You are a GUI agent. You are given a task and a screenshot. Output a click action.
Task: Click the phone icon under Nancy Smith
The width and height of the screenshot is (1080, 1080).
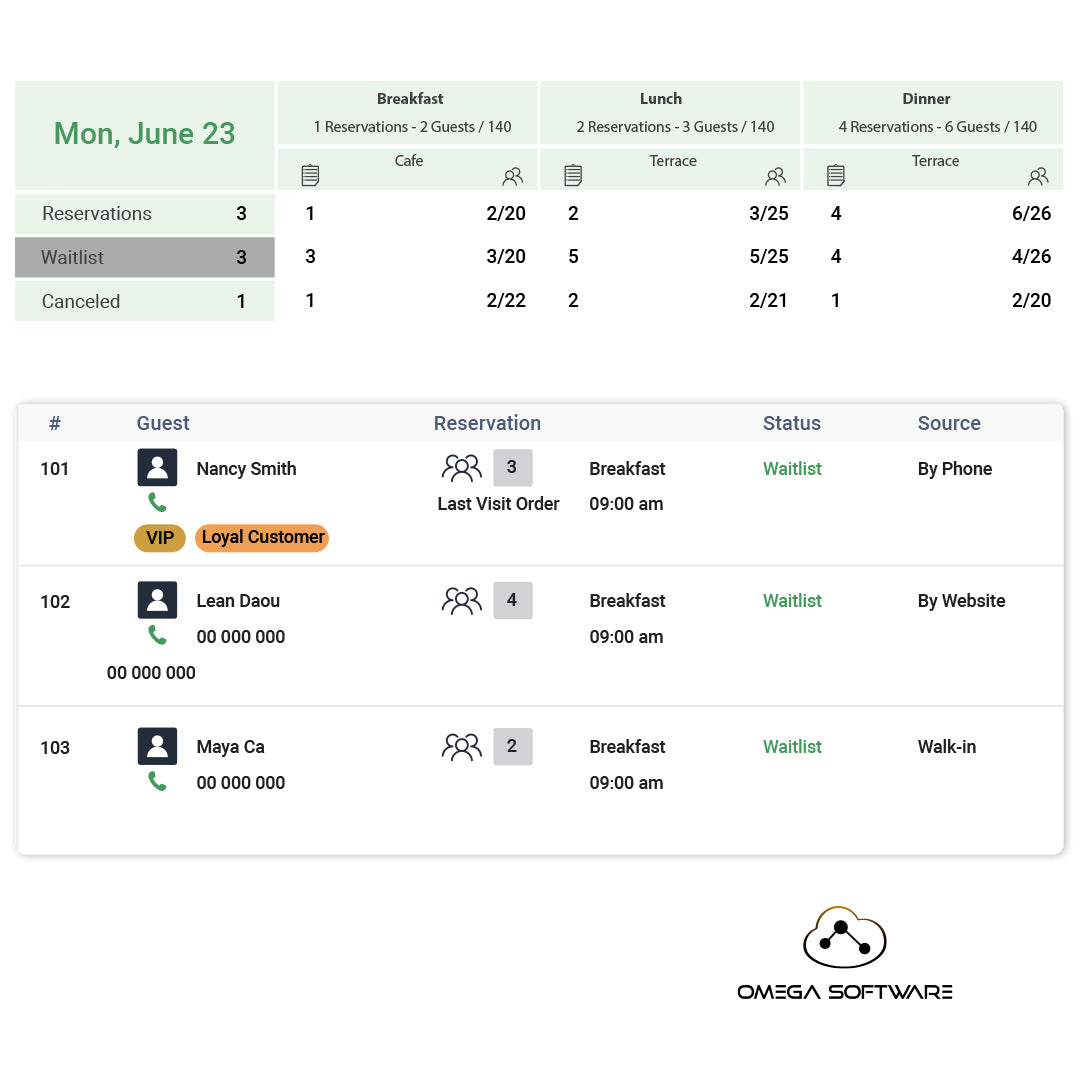[157, 502]
